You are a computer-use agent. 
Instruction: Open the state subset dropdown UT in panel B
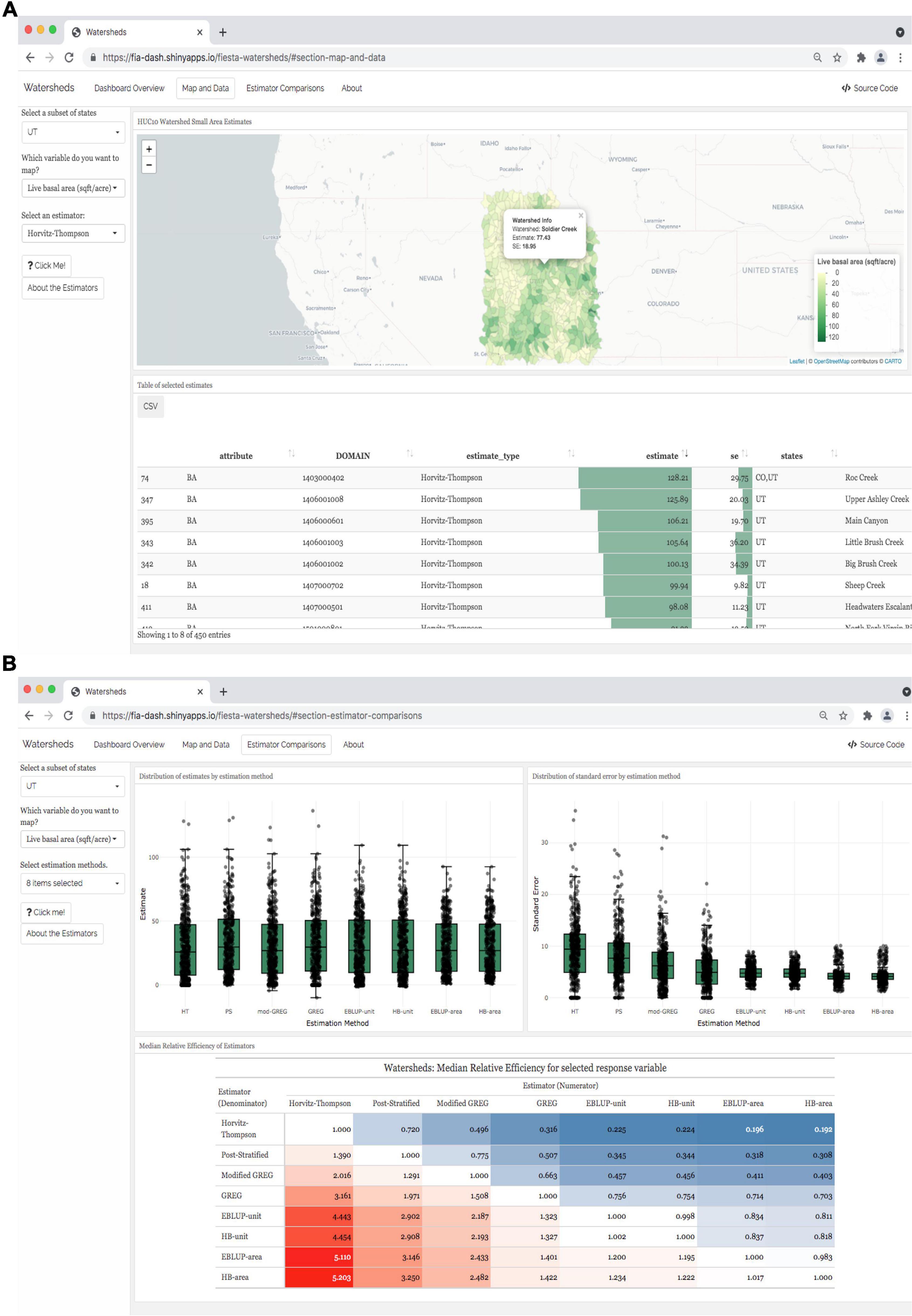click(73, 786)
